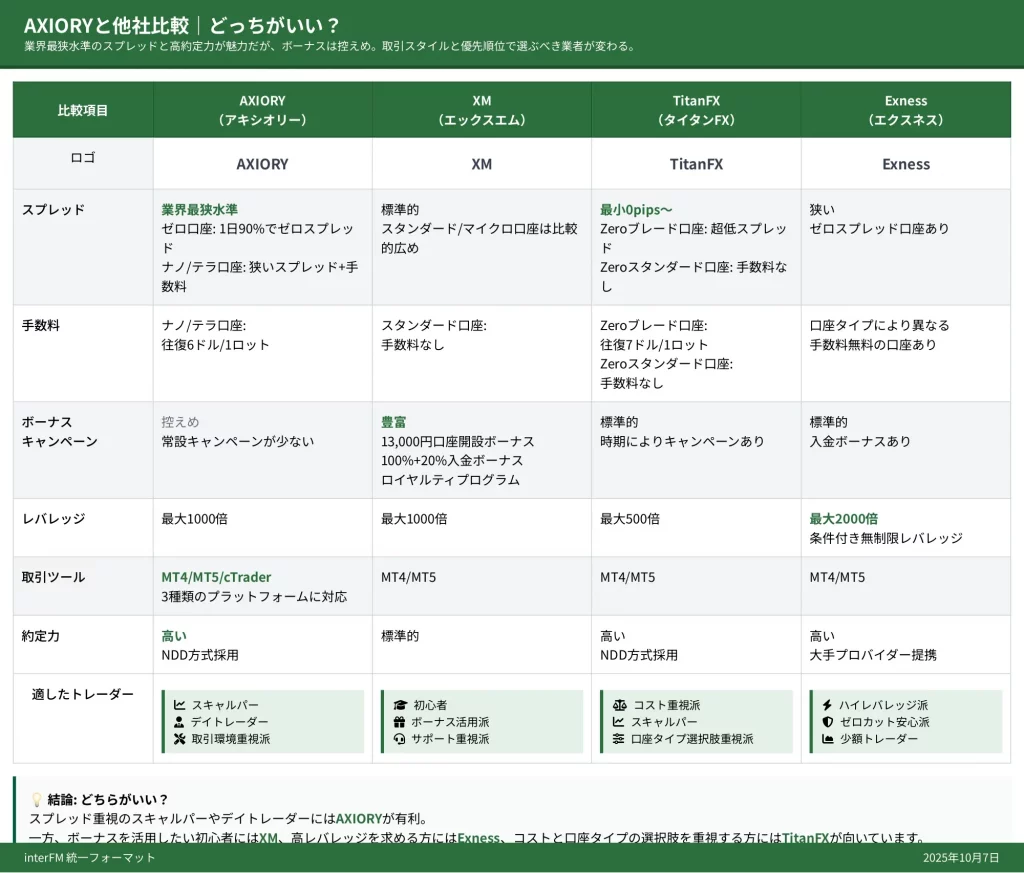Click the sliders icon beside 口座タイプ選択肢重視派
Viewport: 1024px width, 873px height.
point(619,739)
